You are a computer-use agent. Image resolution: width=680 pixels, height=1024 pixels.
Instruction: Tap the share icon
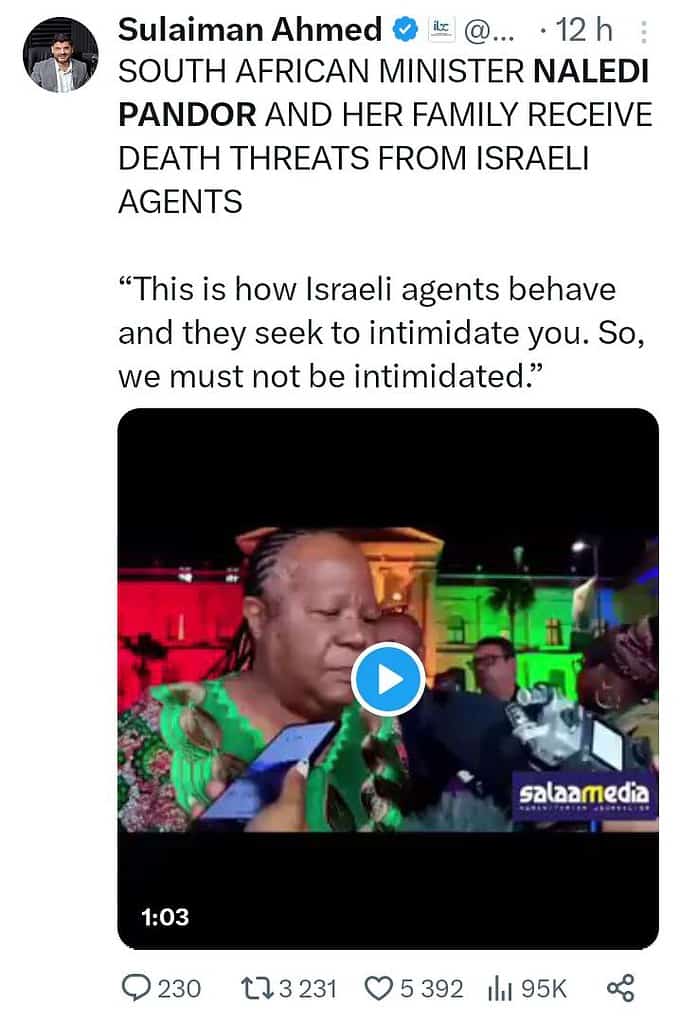(621, 987)
